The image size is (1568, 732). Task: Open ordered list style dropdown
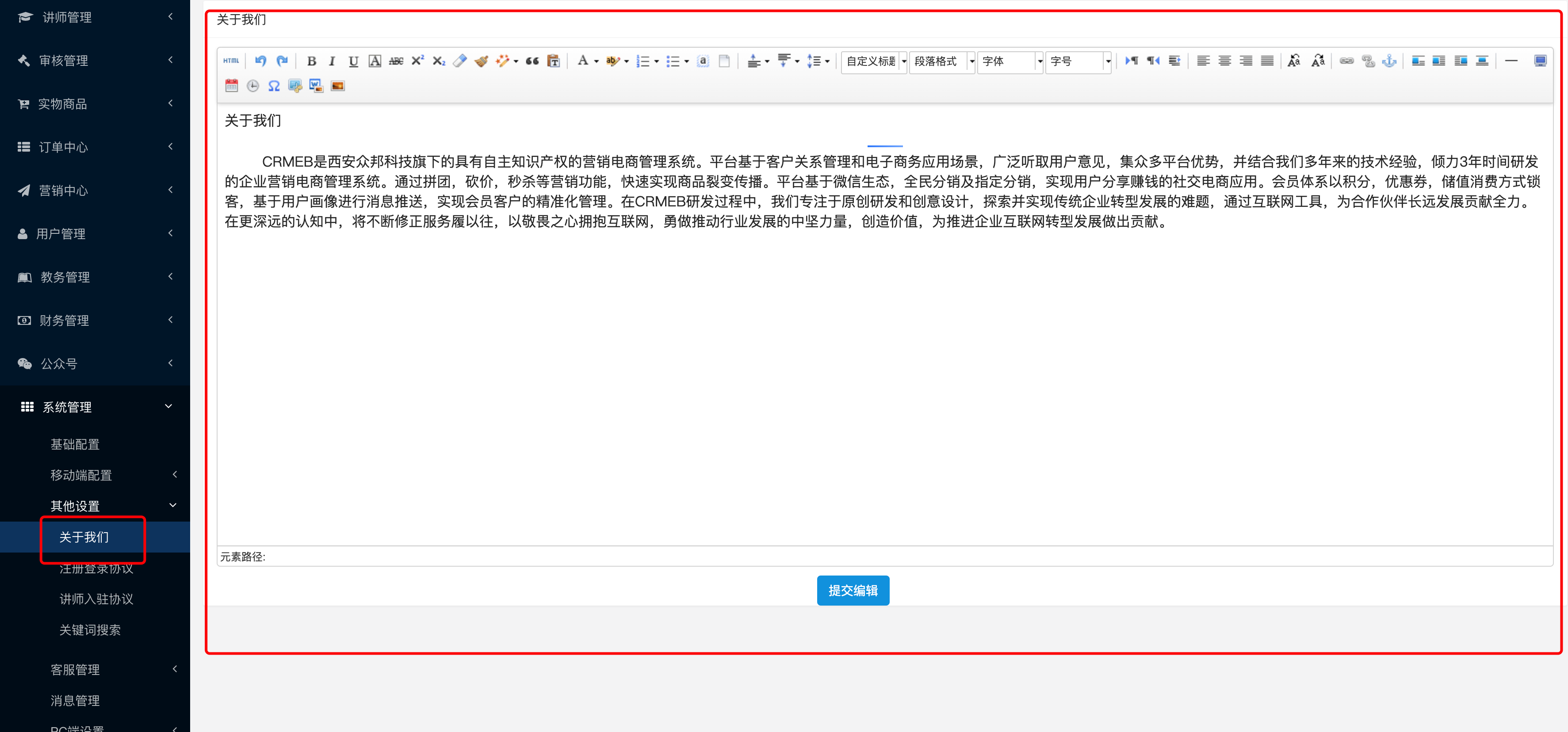tap(657, 61)
